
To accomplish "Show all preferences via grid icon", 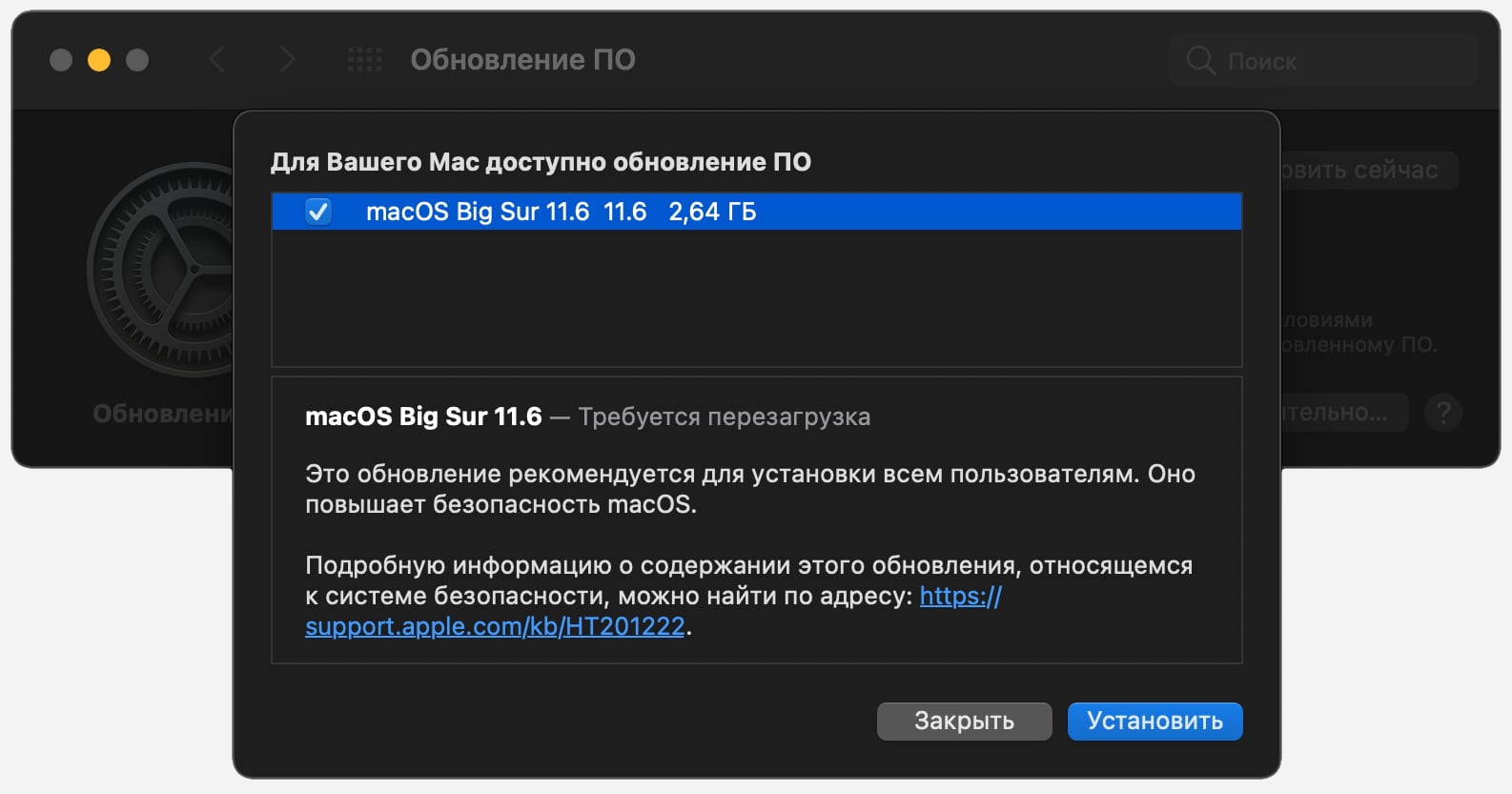I will [364, 60].
